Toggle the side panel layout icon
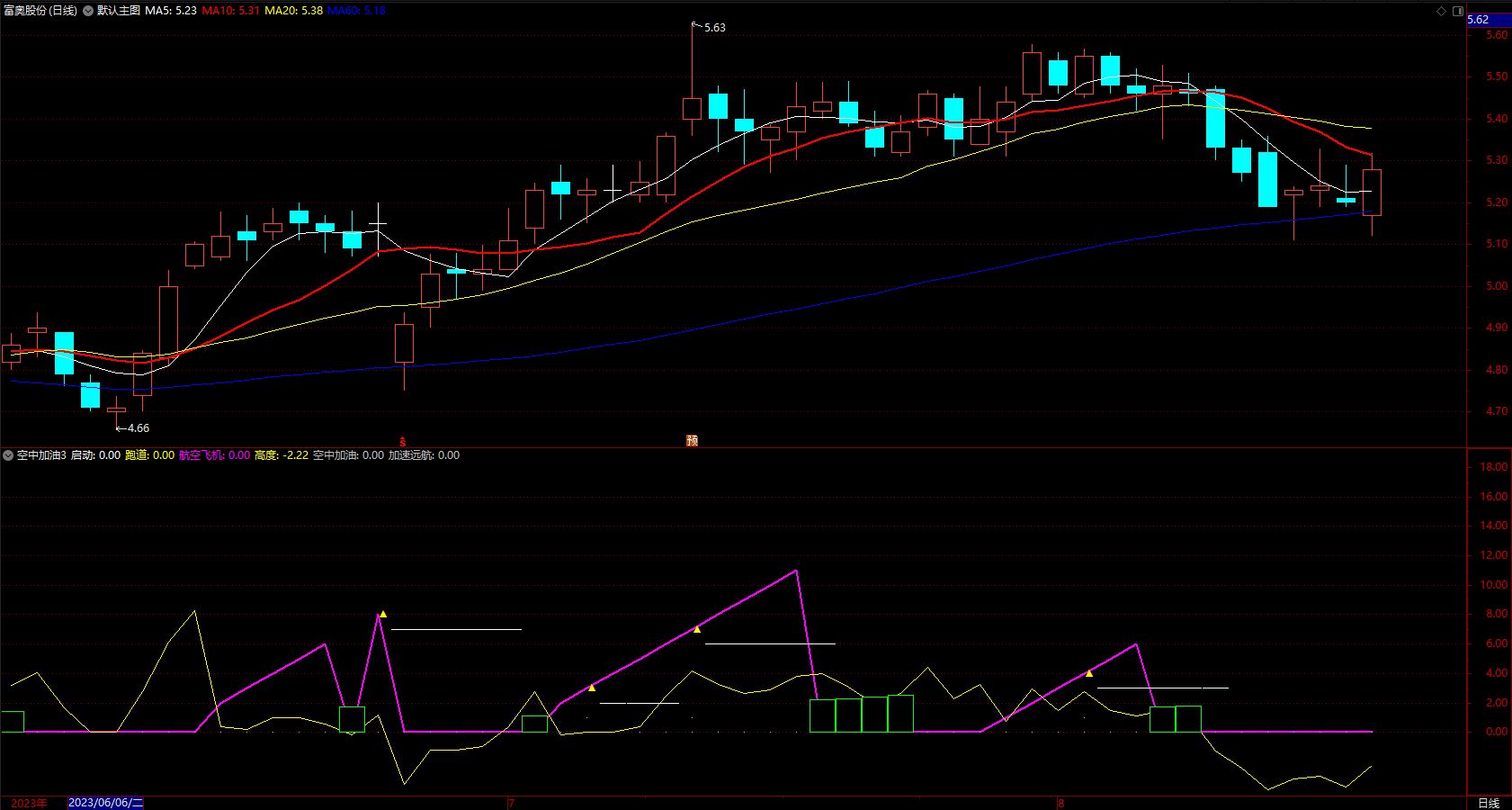The image size is (1512, 810). point(1458,11)
